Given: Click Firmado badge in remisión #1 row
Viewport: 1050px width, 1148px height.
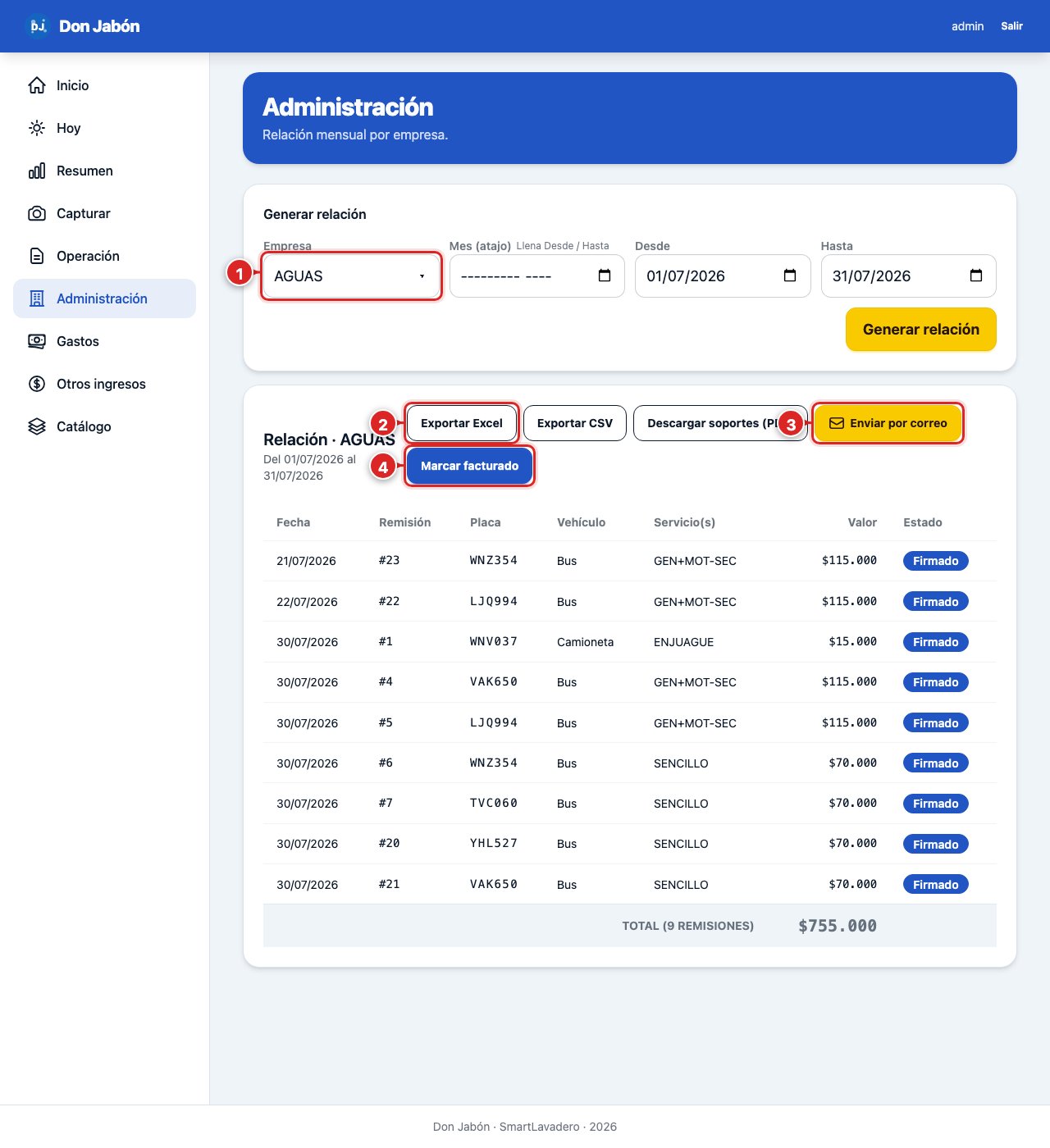Looking at the screenshot, I should pyautogui.click(x=936, y=642).
